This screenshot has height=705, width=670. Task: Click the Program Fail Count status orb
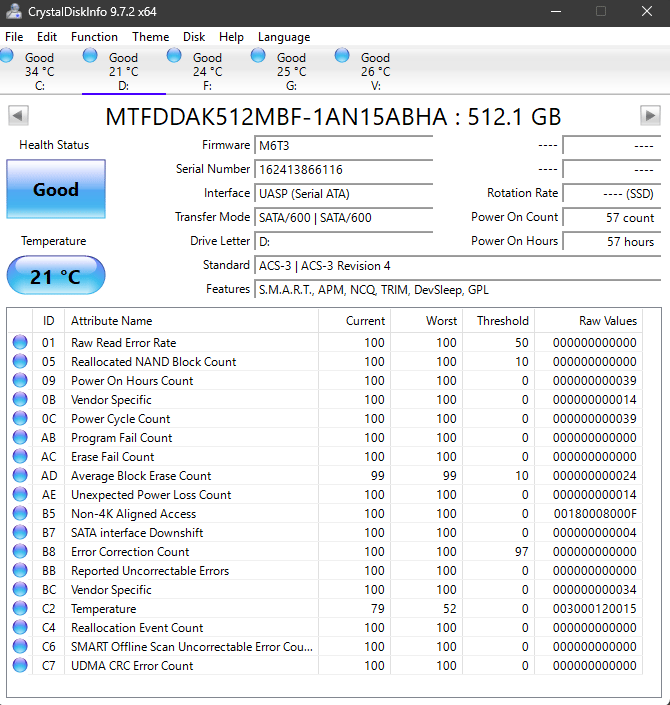click(x=20, y=437)
